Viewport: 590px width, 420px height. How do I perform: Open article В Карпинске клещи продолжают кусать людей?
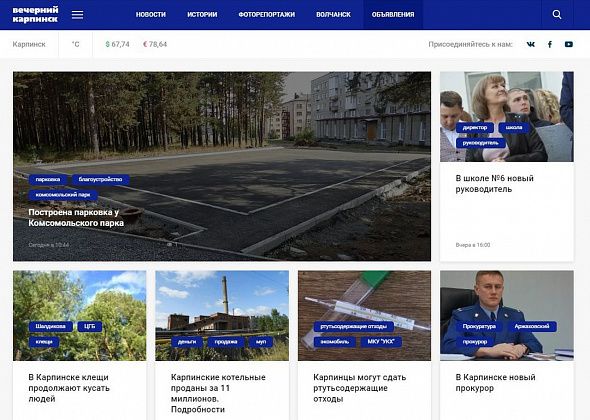tap(69, 388)
